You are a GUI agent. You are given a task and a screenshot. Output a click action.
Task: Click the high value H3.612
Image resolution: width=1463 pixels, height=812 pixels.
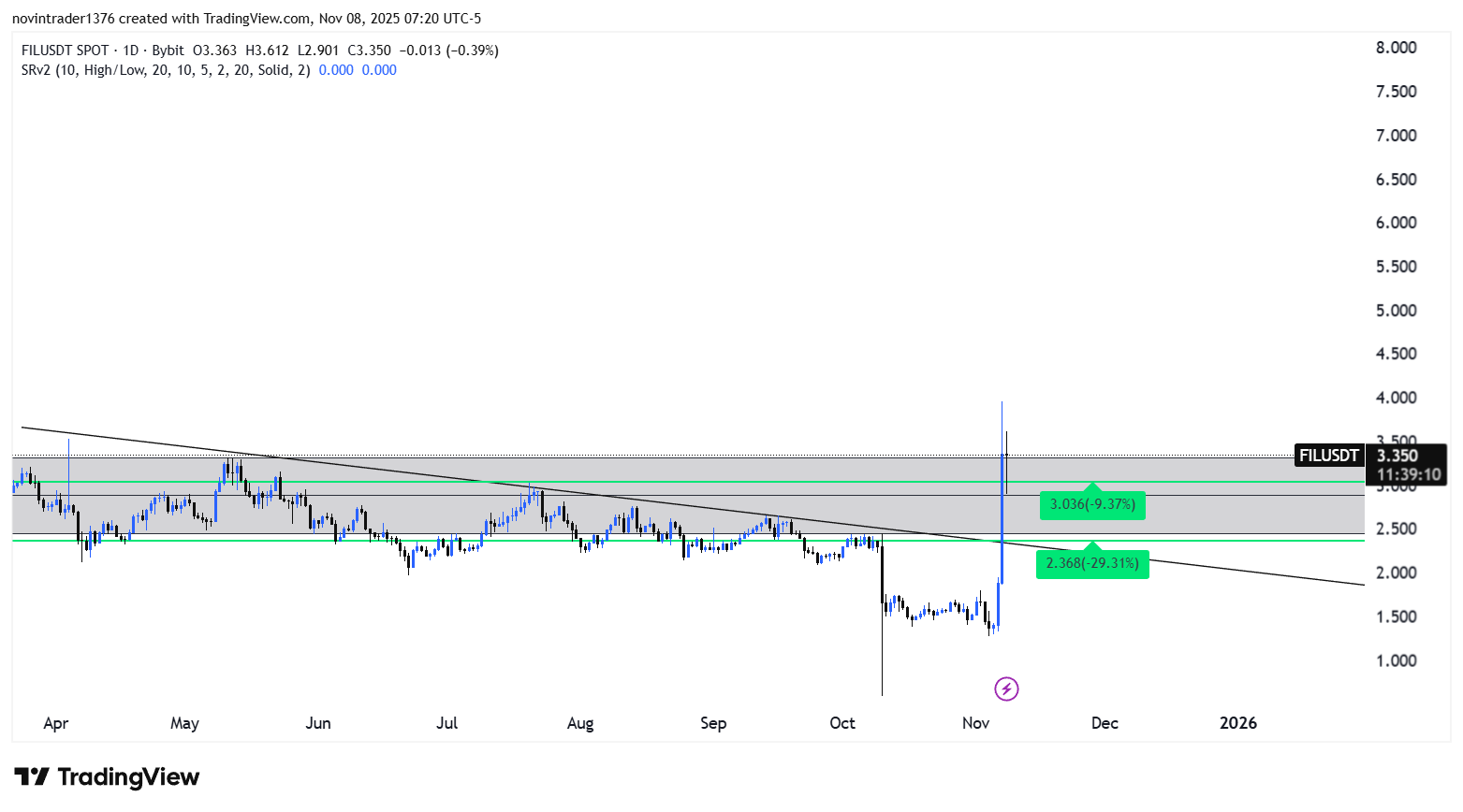pos(267,51)
